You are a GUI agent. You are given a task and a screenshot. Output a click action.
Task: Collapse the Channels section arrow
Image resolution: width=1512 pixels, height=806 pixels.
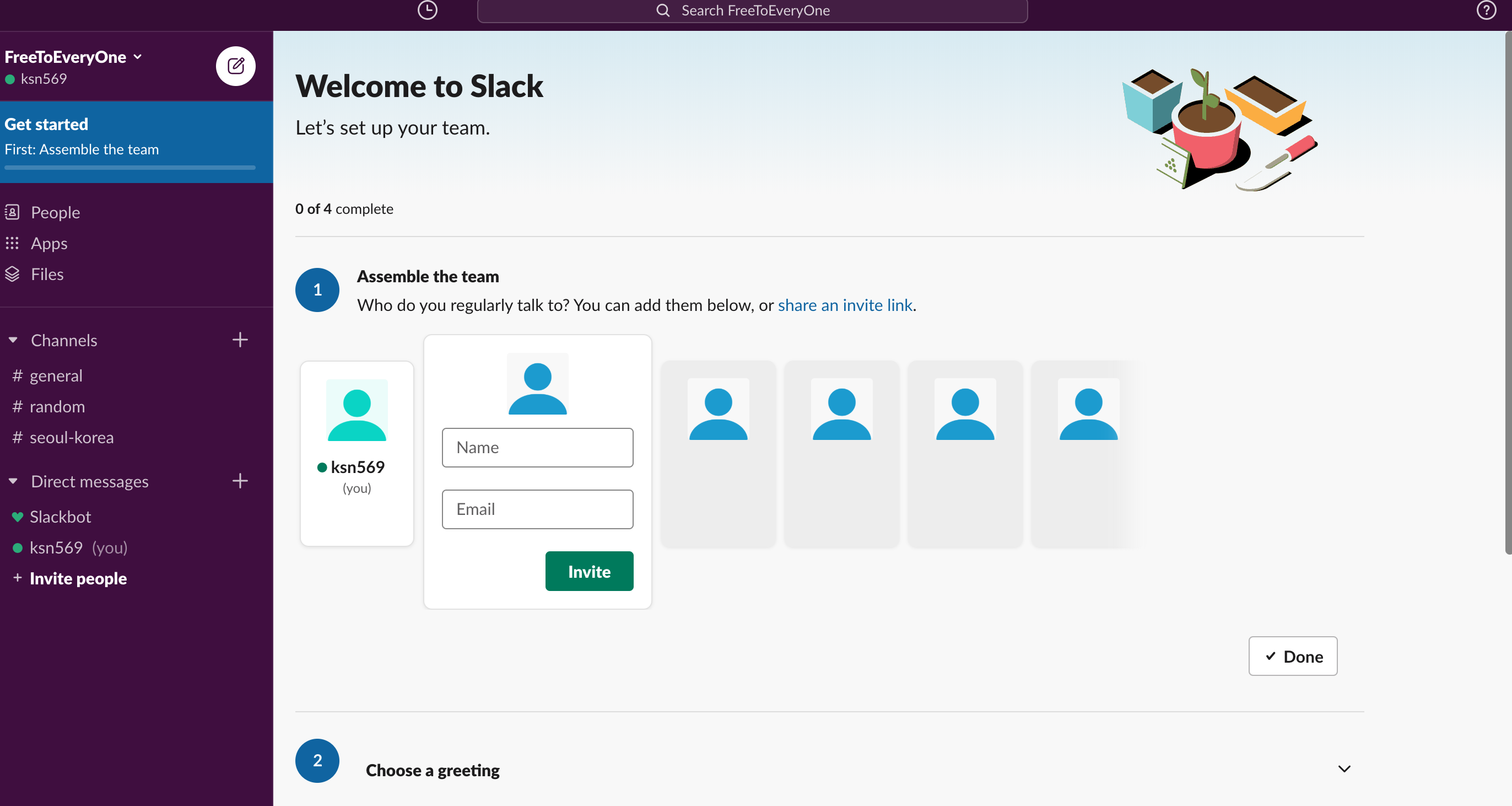pyautogui.click(x=13, y=340)
